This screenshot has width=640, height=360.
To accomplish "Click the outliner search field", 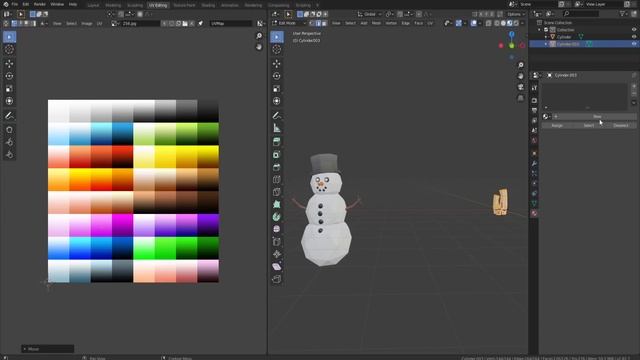I will tap(580, 14).
